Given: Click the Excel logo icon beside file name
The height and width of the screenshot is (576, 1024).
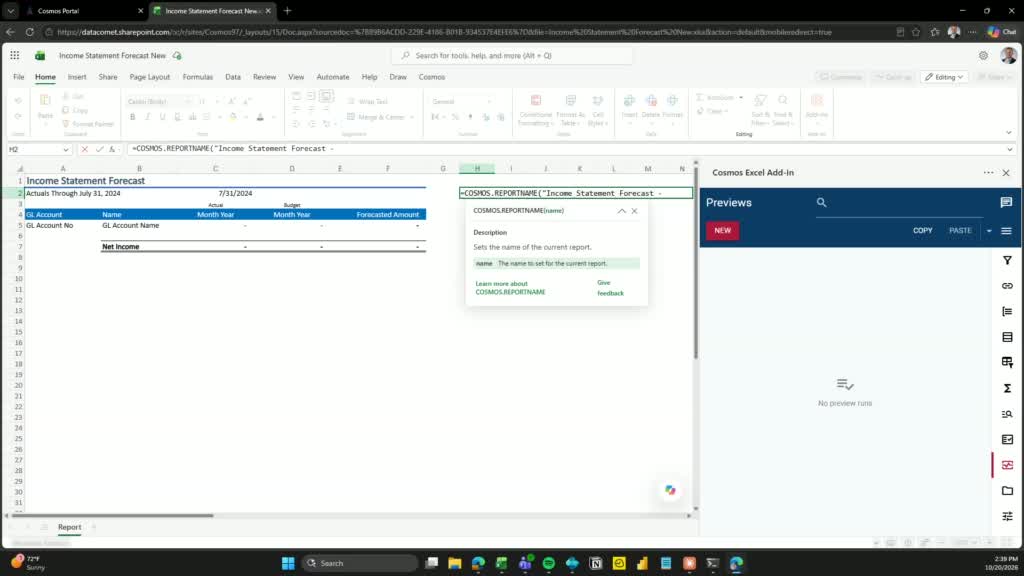Looking at the screenshot, I should click(x=40, y=56).
